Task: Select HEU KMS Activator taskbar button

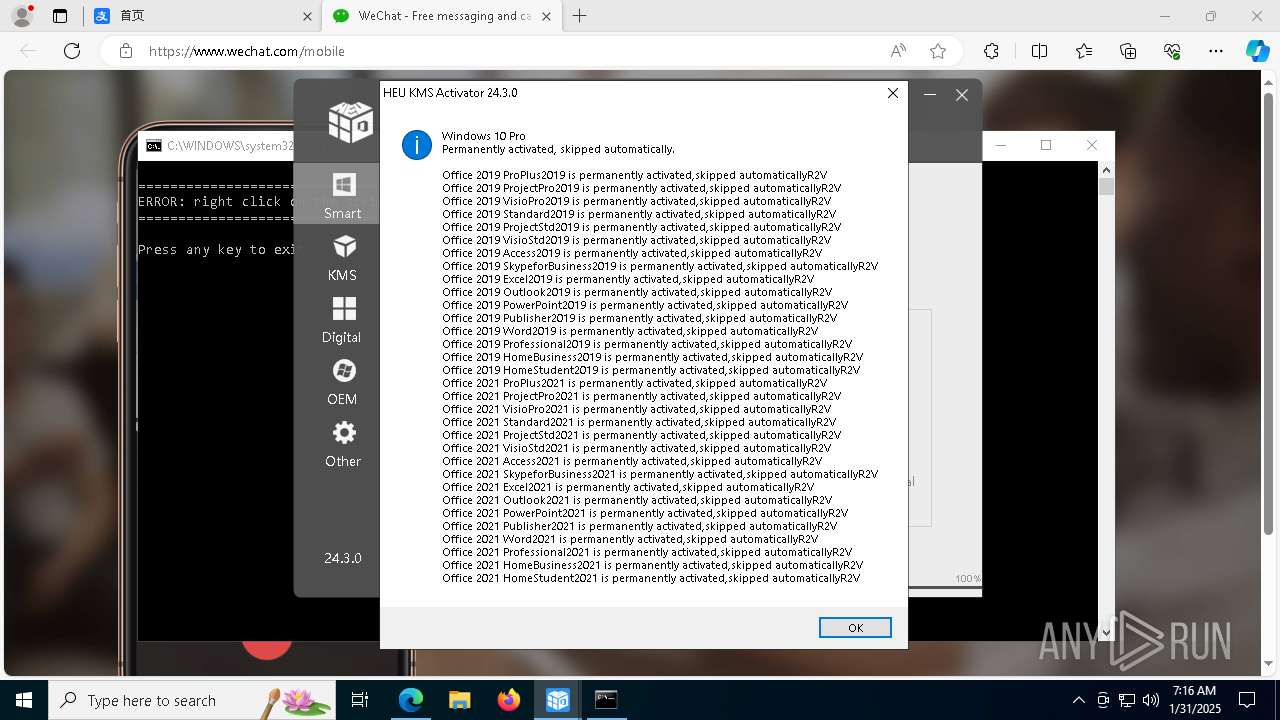Action: [x=557, y=700]
